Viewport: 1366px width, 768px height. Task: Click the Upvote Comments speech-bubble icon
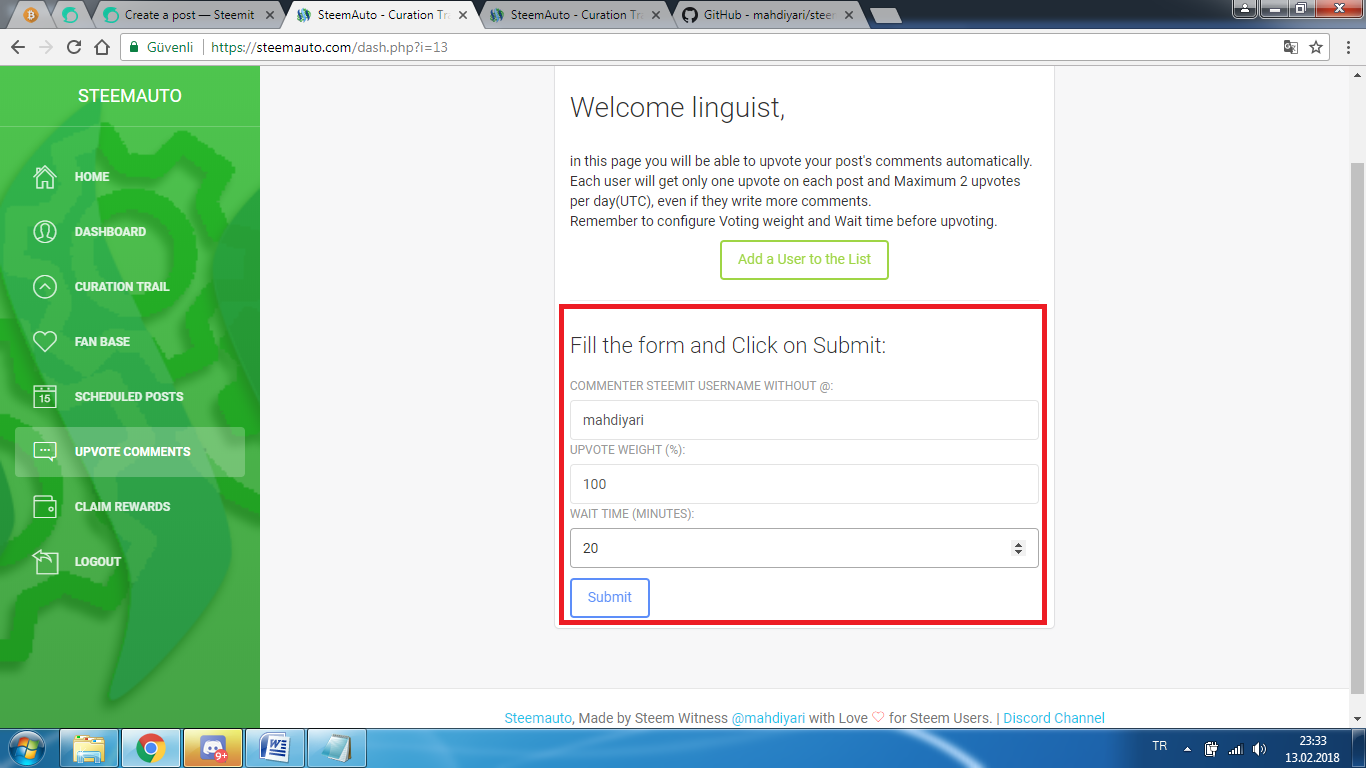[45, 452]
